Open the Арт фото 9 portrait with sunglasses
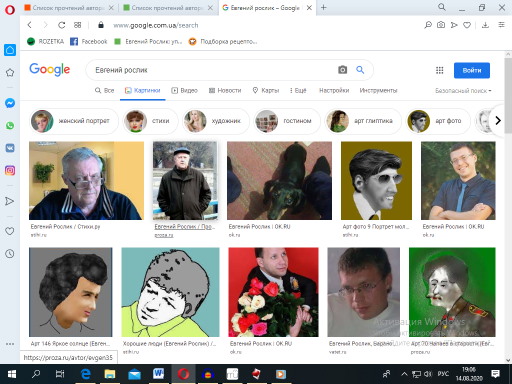Screen dimensions: 512x384 pyautogui.click(x=376, y=180)
